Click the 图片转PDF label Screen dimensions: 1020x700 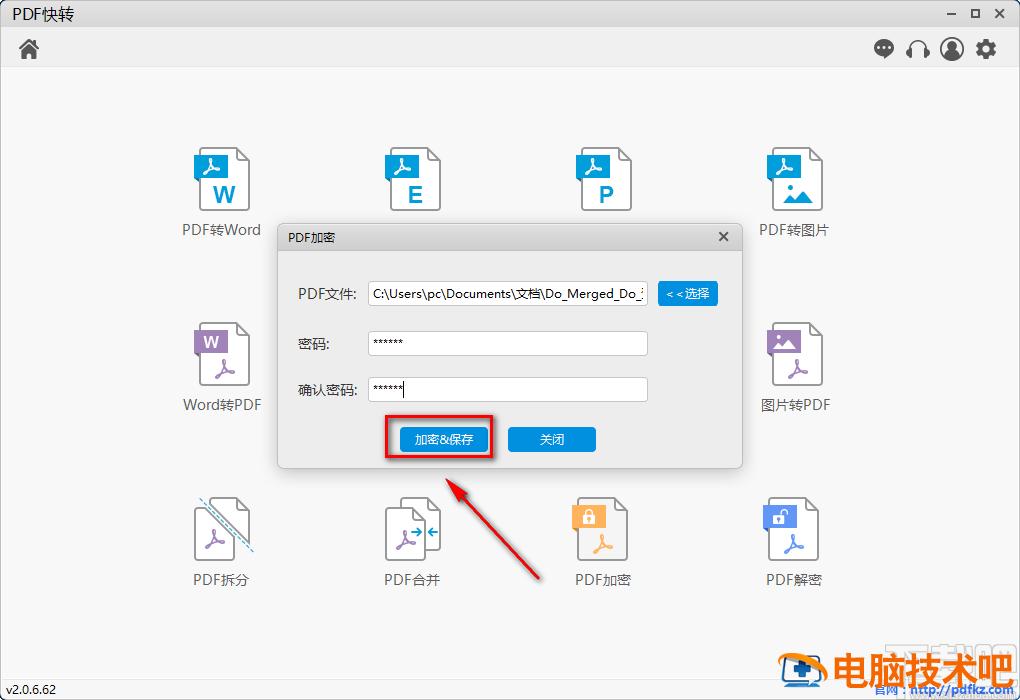point(796,405)
